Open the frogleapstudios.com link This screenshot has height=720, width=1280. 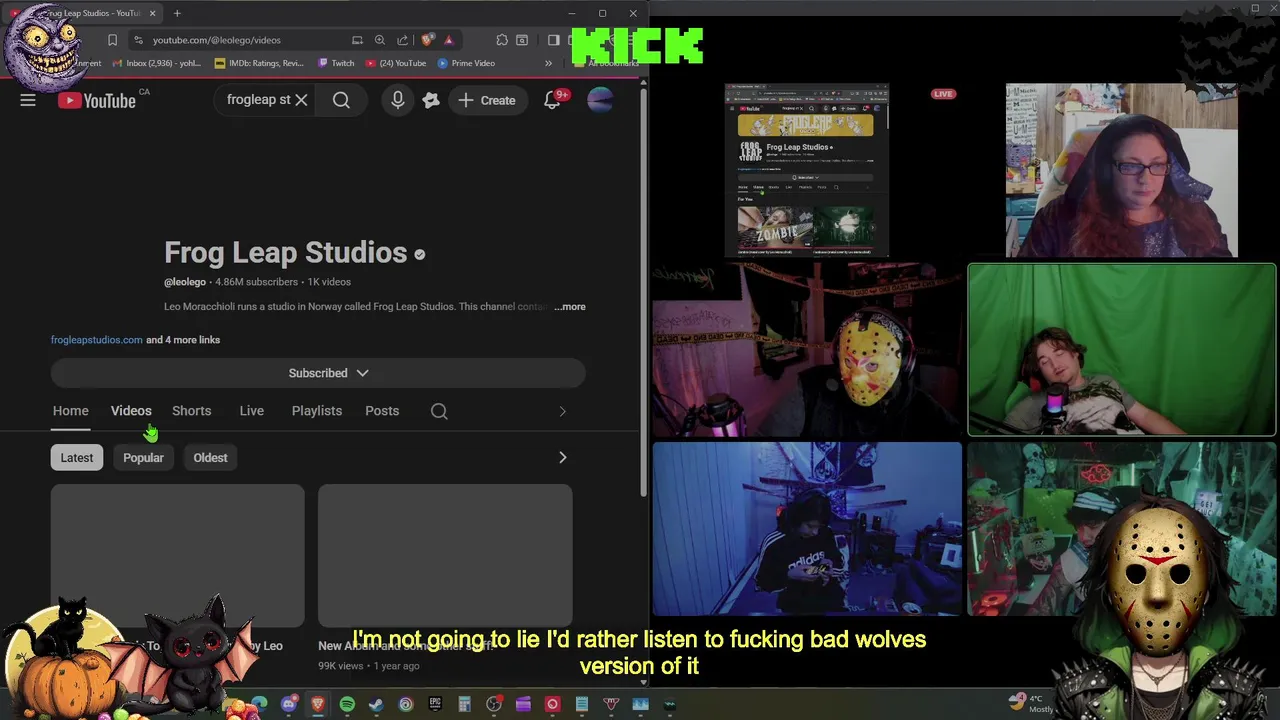coord(97,340)
